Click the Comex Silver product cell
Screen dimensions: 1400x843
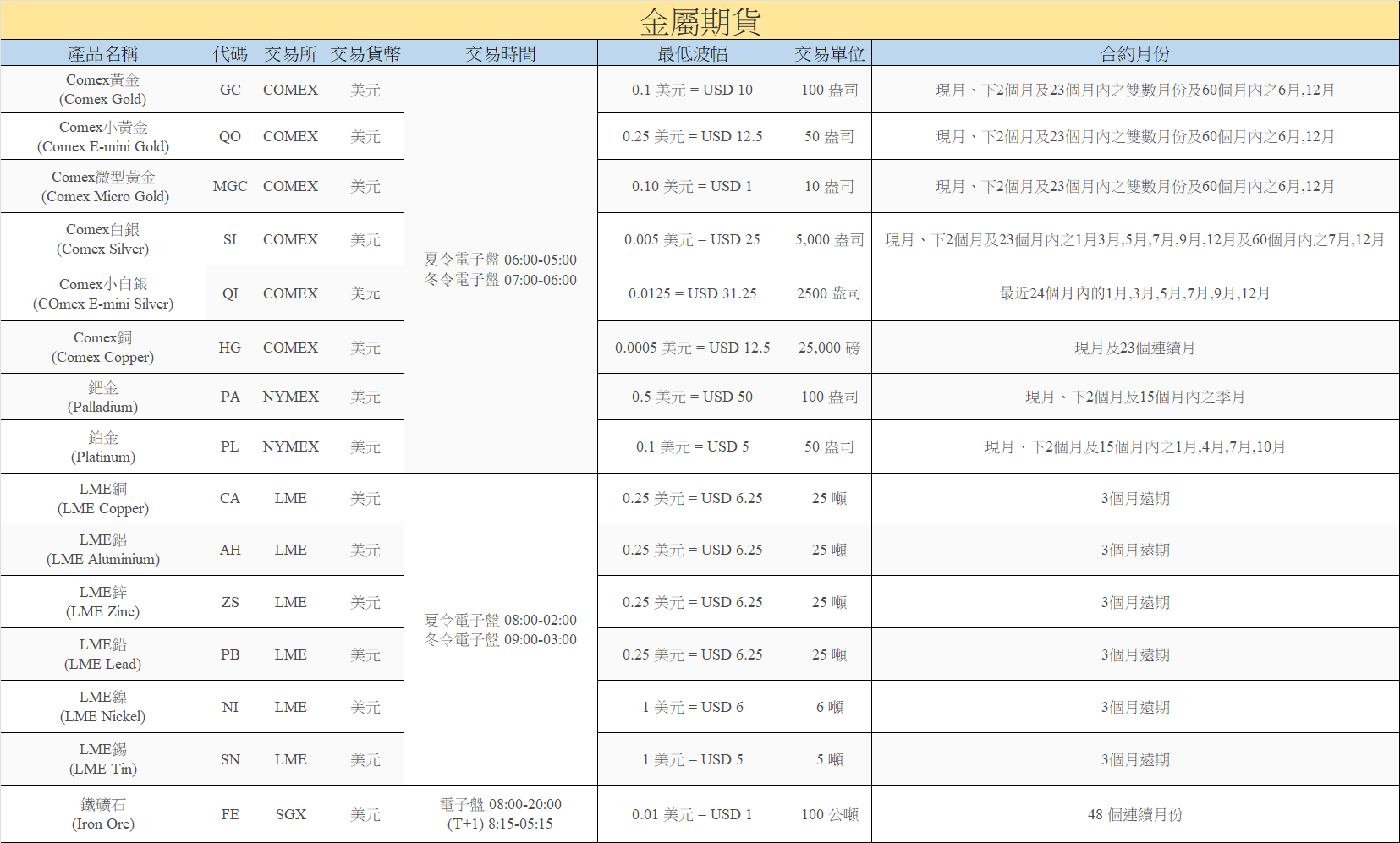pos(103,239)
